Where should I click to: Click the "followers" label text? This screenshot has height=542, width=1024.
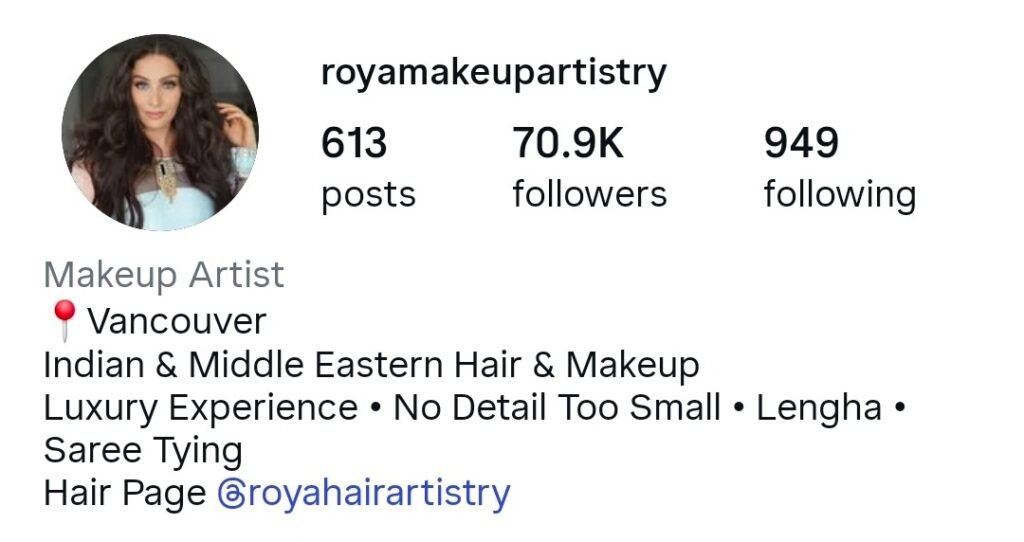(x=590, y=194)
